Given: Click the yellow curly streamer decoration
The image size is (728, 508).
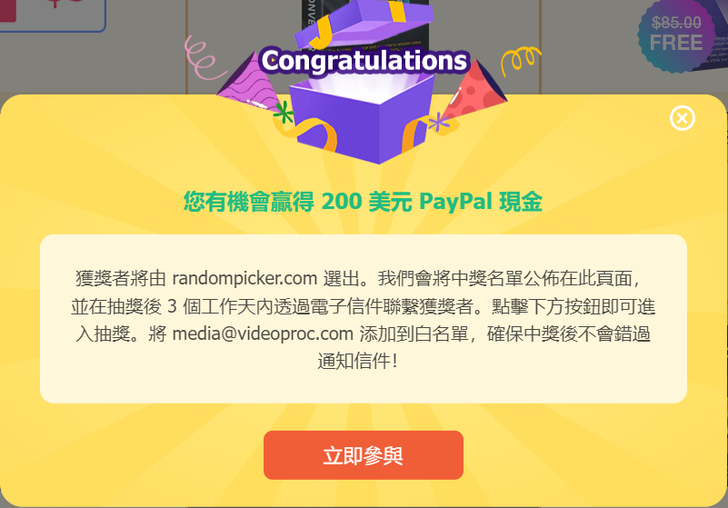Looking at the screenshot, I should 520,59.
